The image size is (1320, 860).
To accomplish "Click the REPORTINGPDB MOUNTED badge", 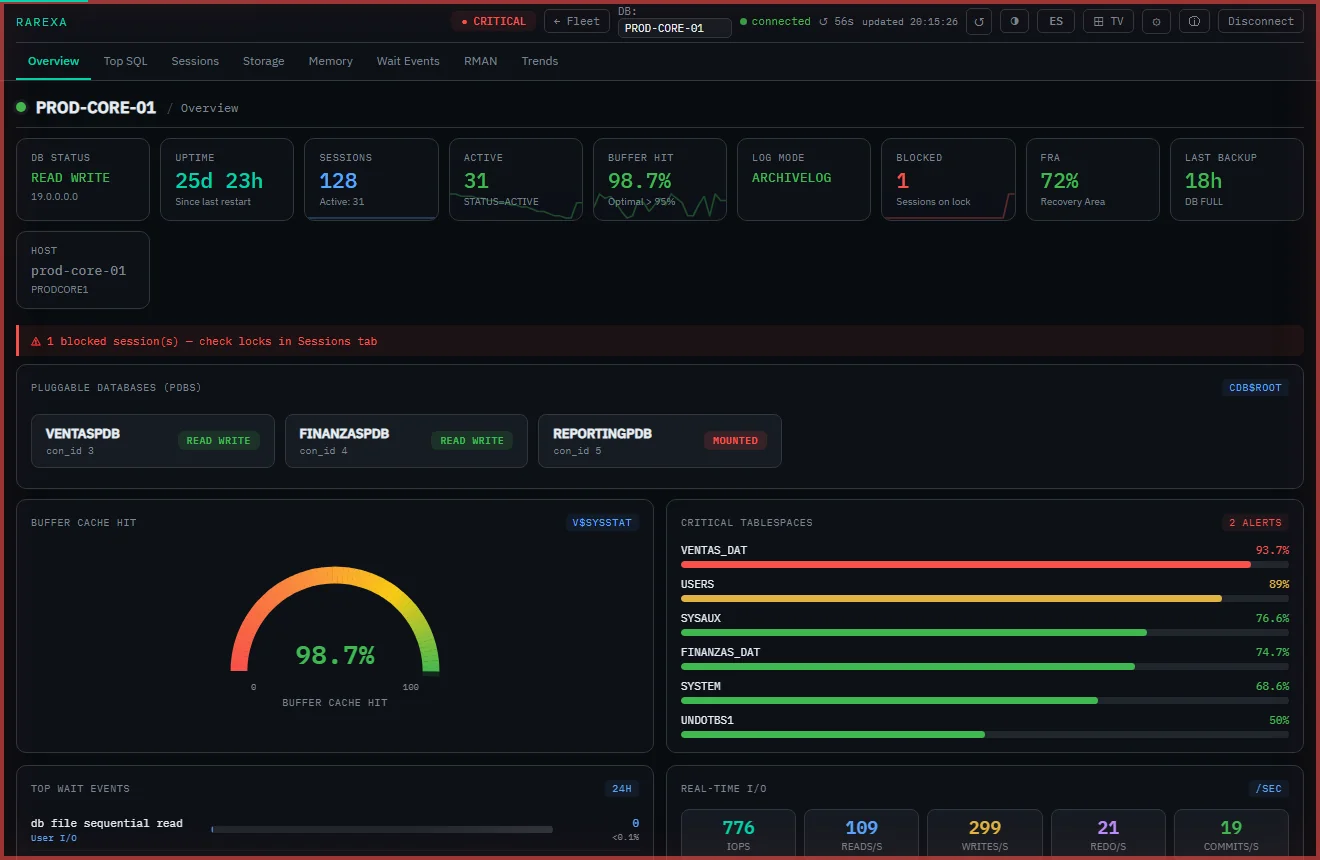I will (x=735, y=440).
